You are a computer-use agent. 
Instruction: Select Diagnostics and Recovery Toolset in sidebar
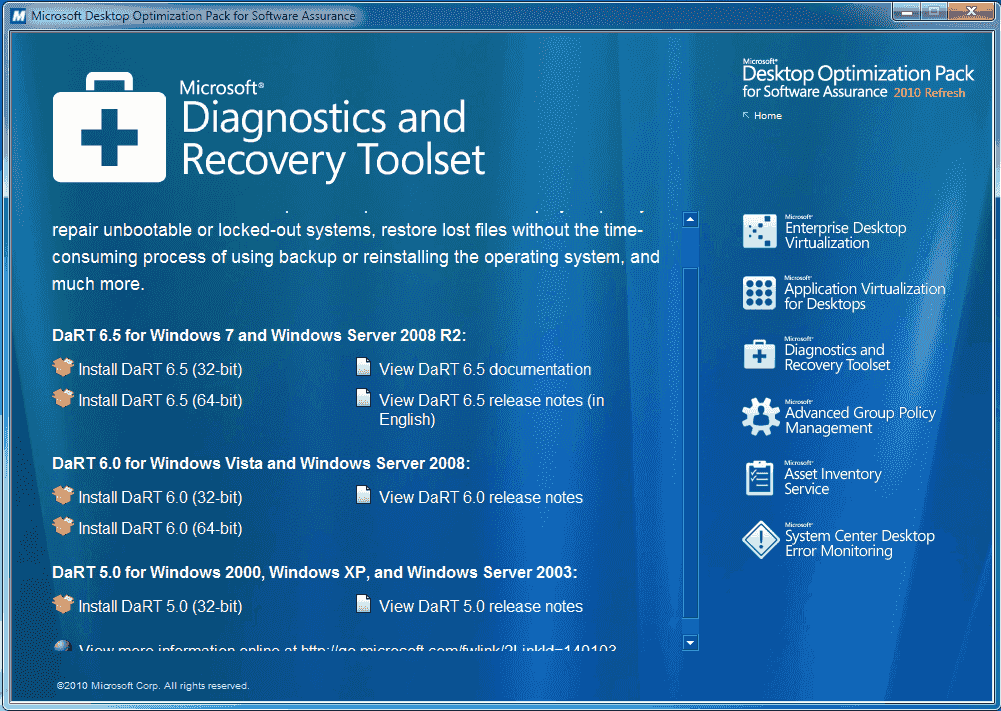tap(837, 357)
